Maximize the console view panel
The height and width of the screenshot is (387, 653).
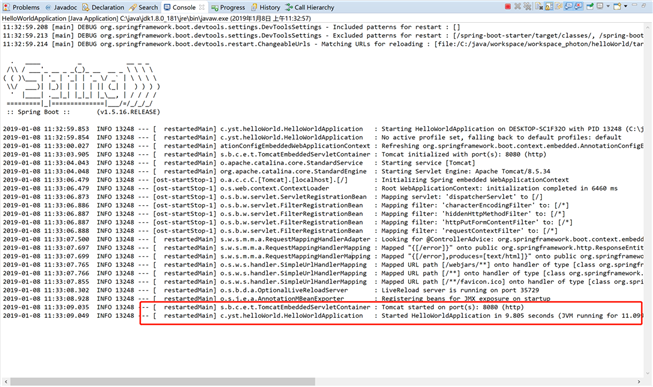tap(644, 5)
